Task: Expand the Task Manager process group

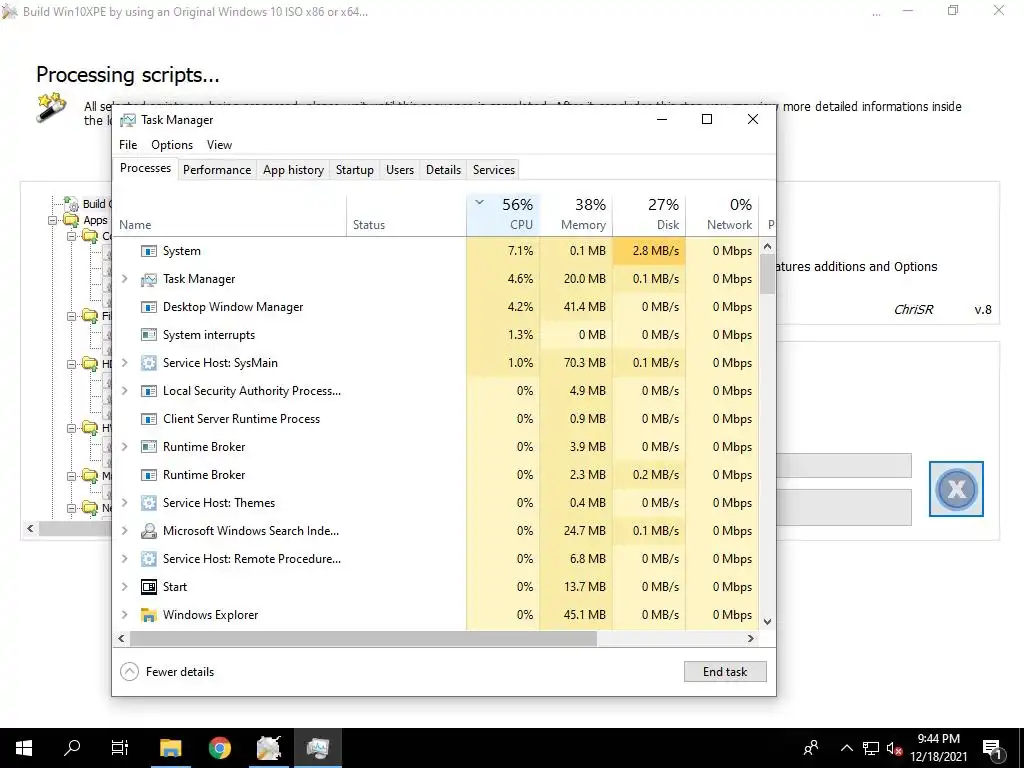Action: [125, 279]
